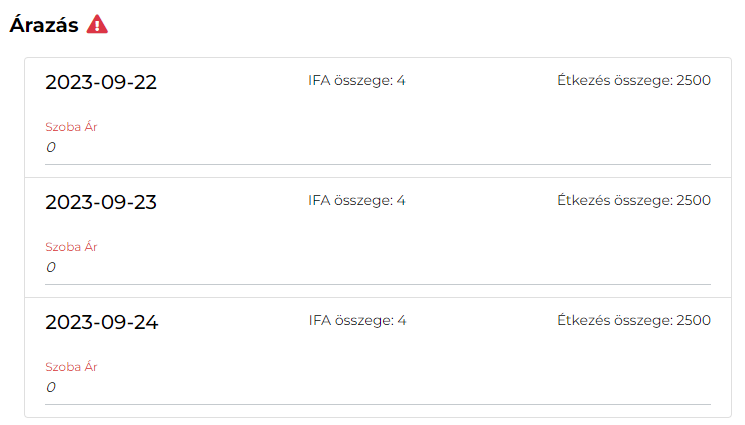Click the Szoba Ár field for 2023-09-23
This screenshot has height=425, width=745.
(378, 268)
